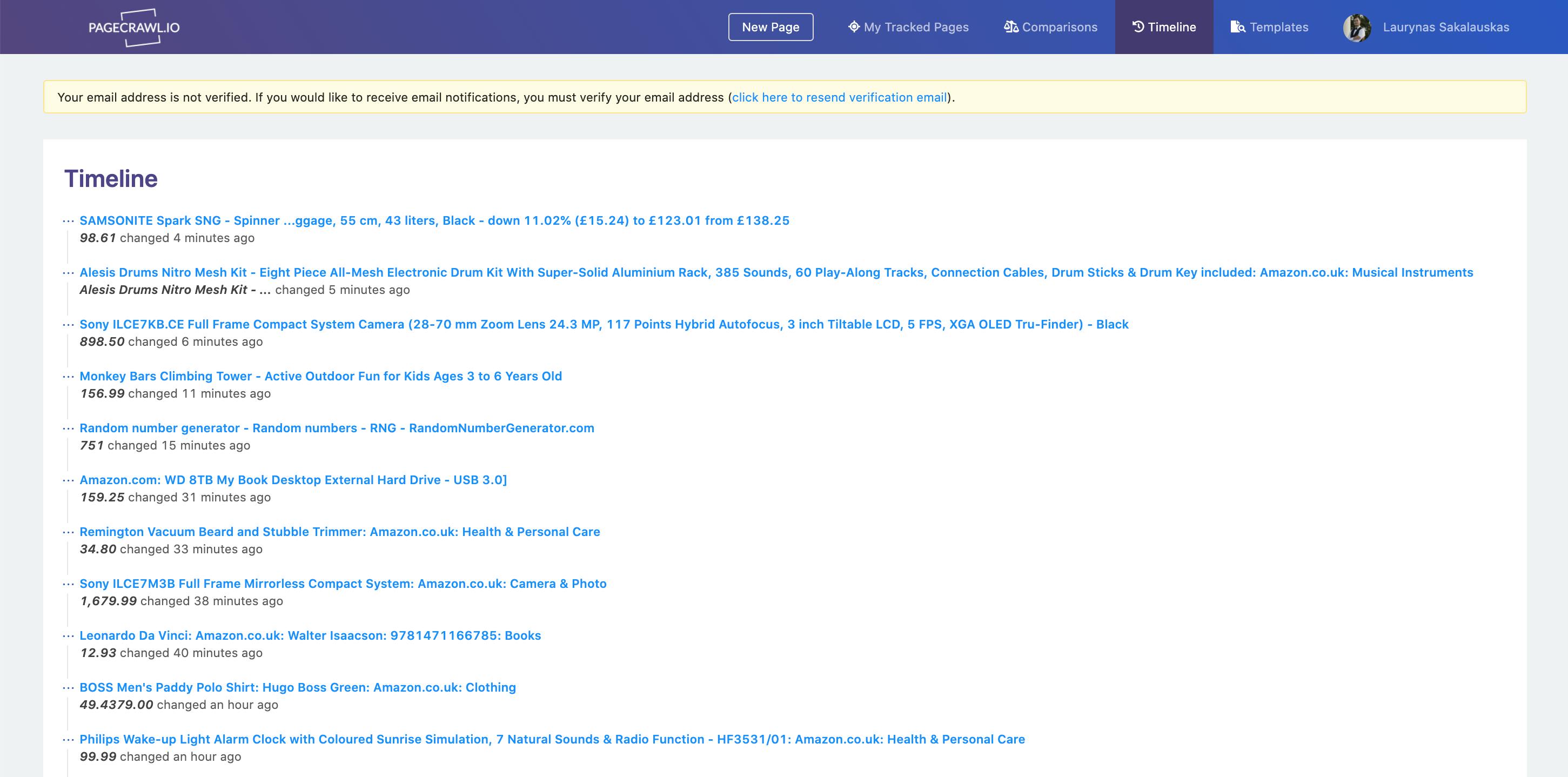Viewport: 1568px width, 777px height.
Task: Click the value 99.99 under the Philips alarm clock
Action: click(x=97, y=756)
